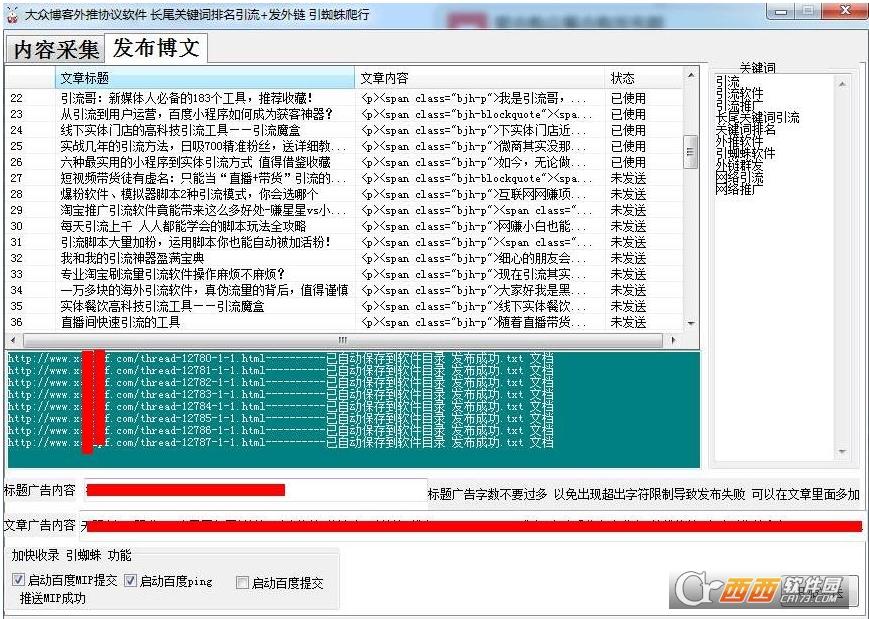Select row 26 六种最实用的小程序 article
Screen dimensions: 869x619
click(x=344, y=162)
